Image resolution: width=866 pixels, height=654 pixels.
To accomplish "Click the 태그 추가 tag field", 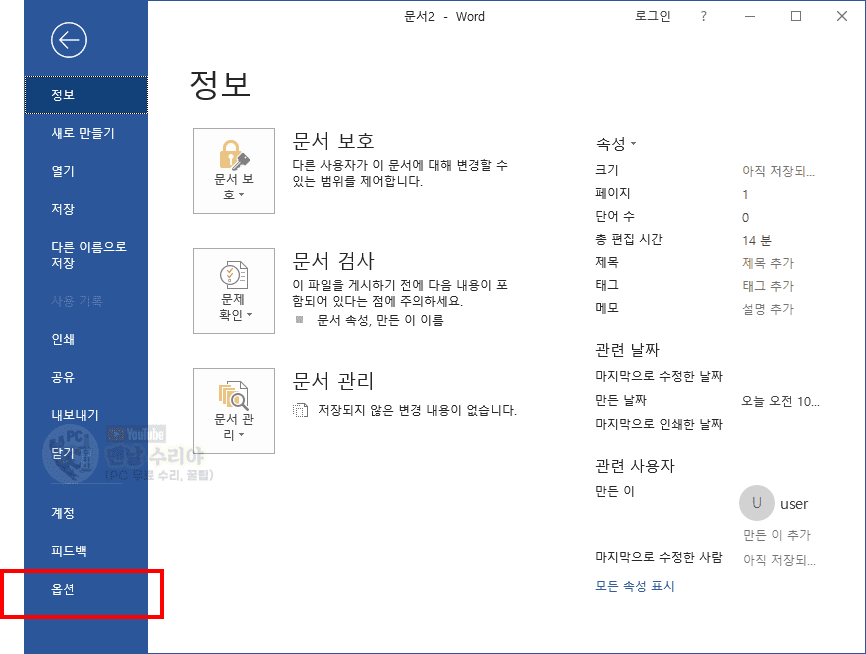I will pyautogui.click(x=768, y=286).
